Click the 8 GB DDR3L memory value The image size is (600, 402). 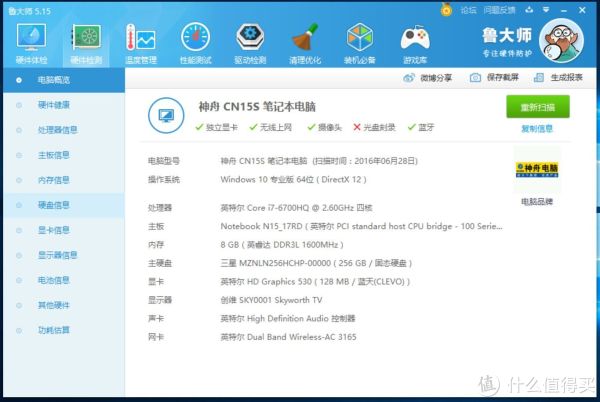pyautogui.click(x=282, y=245)
